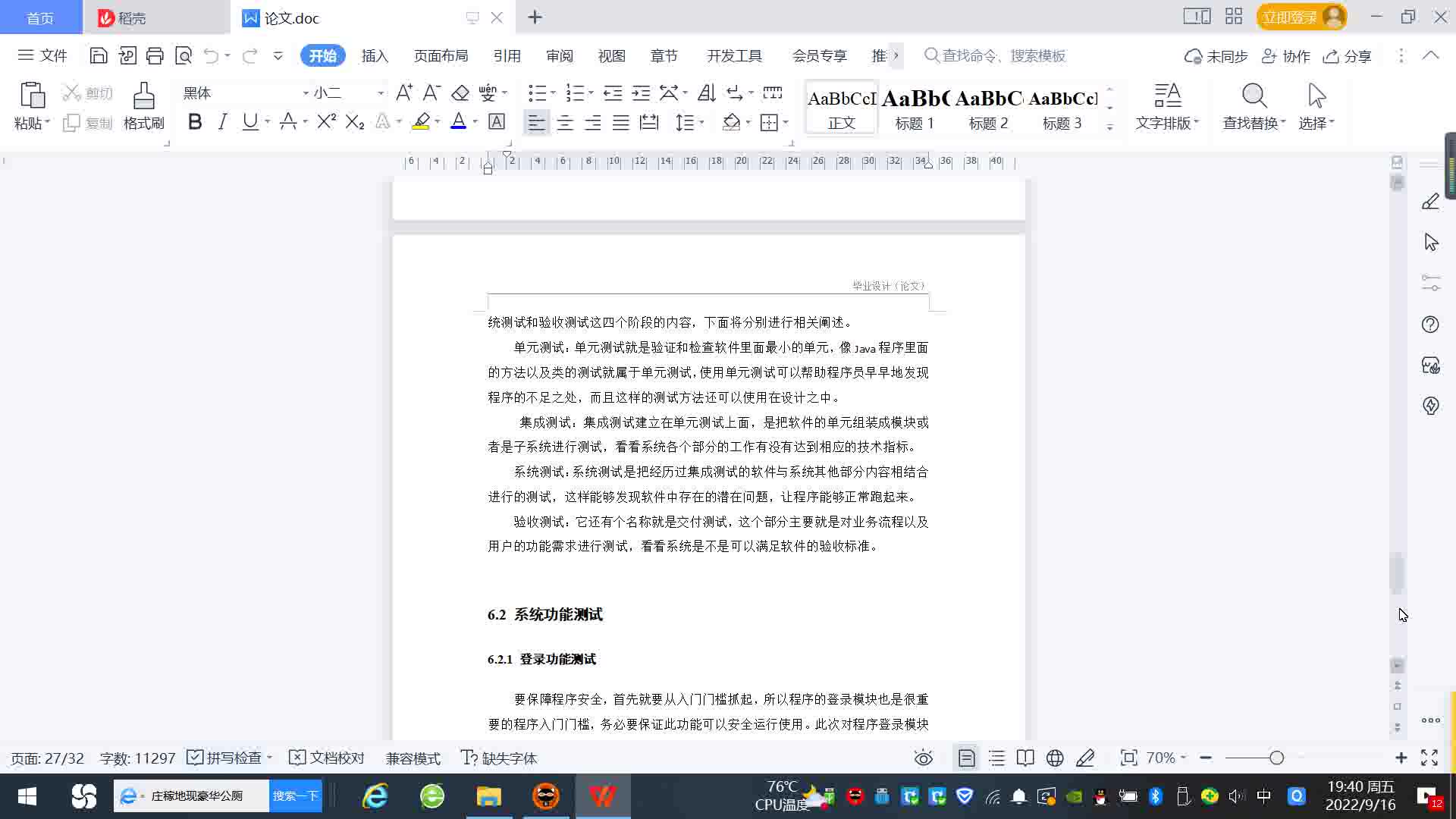The image size is (1456, 819).
Task: Click 缺失字体 in status bar
Action: pyautogui.click(x=499, y=758)
